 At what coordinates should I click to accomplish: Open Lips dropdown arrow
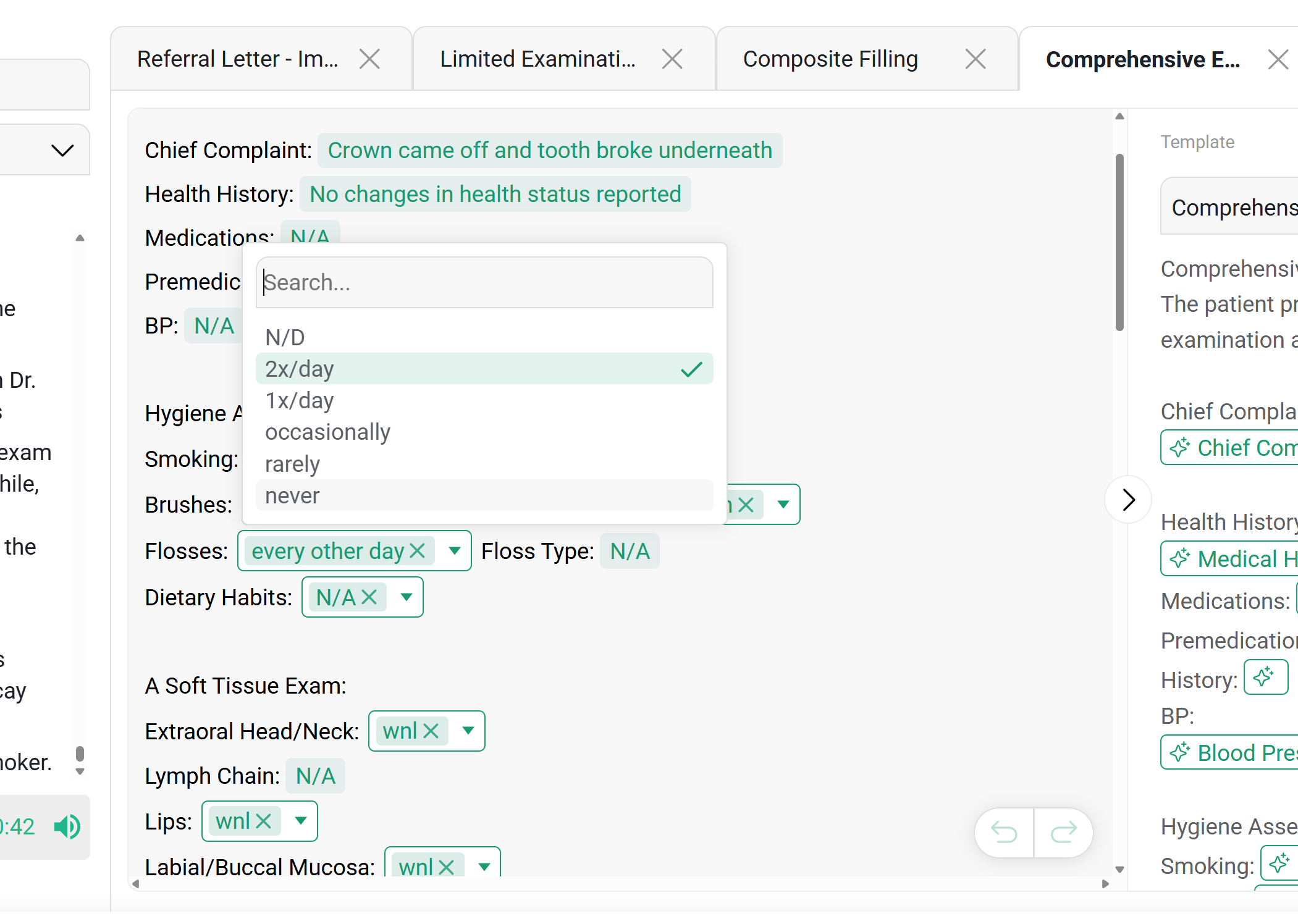click(x=301, y=821)
